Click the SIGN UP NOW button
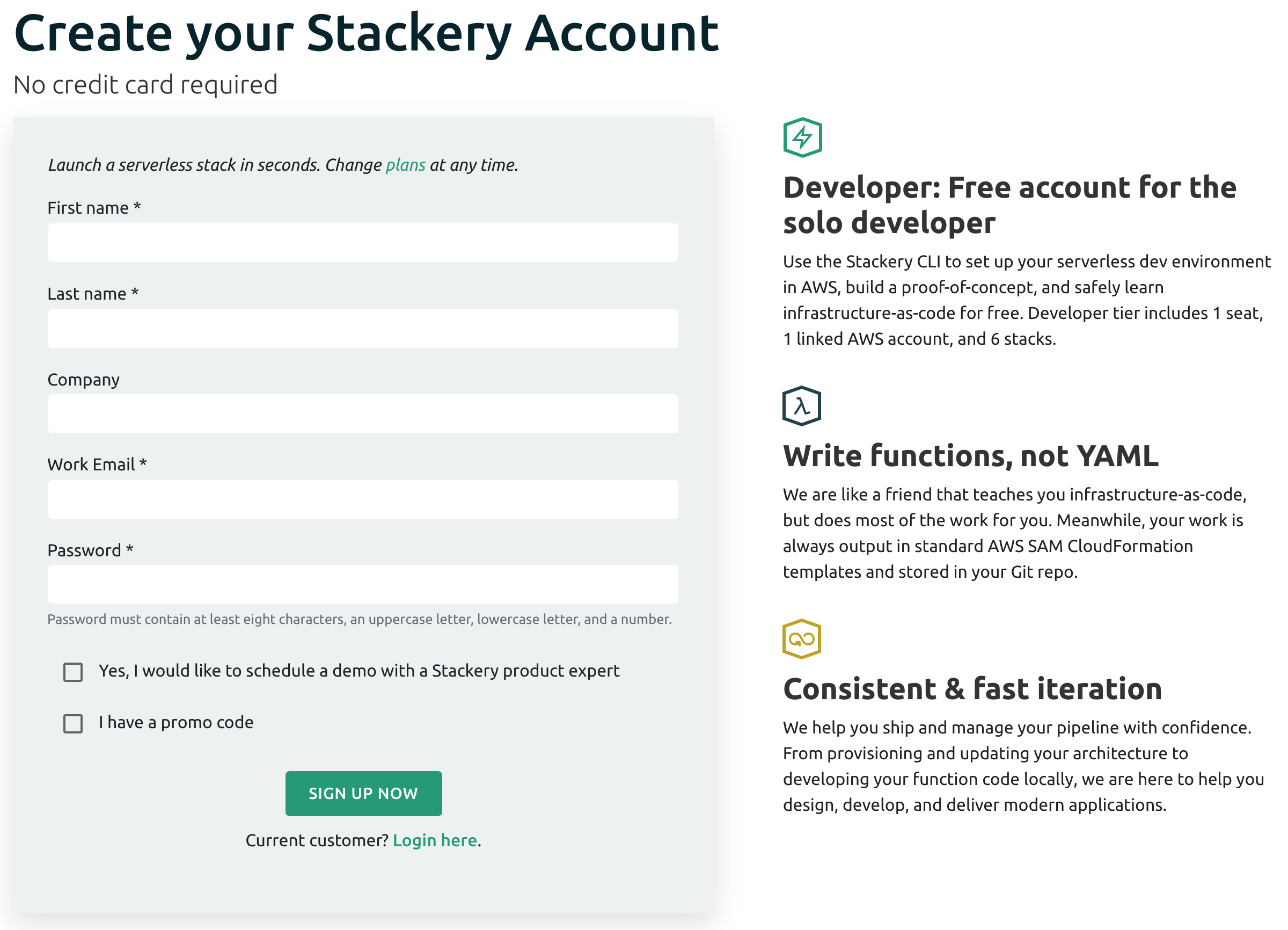Image resolution: width=1288 pixels, height=930 pixels. click(363, 793)
